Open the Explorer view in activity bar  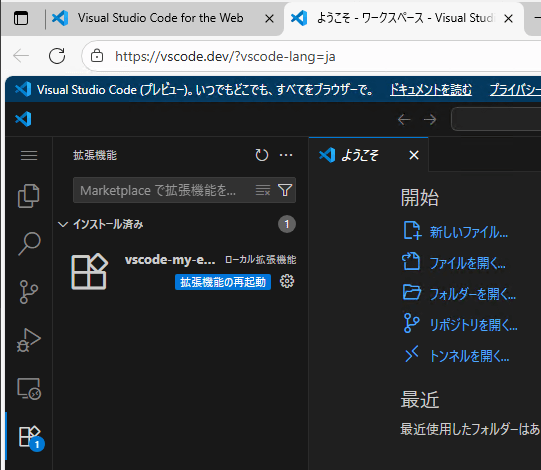29,196
